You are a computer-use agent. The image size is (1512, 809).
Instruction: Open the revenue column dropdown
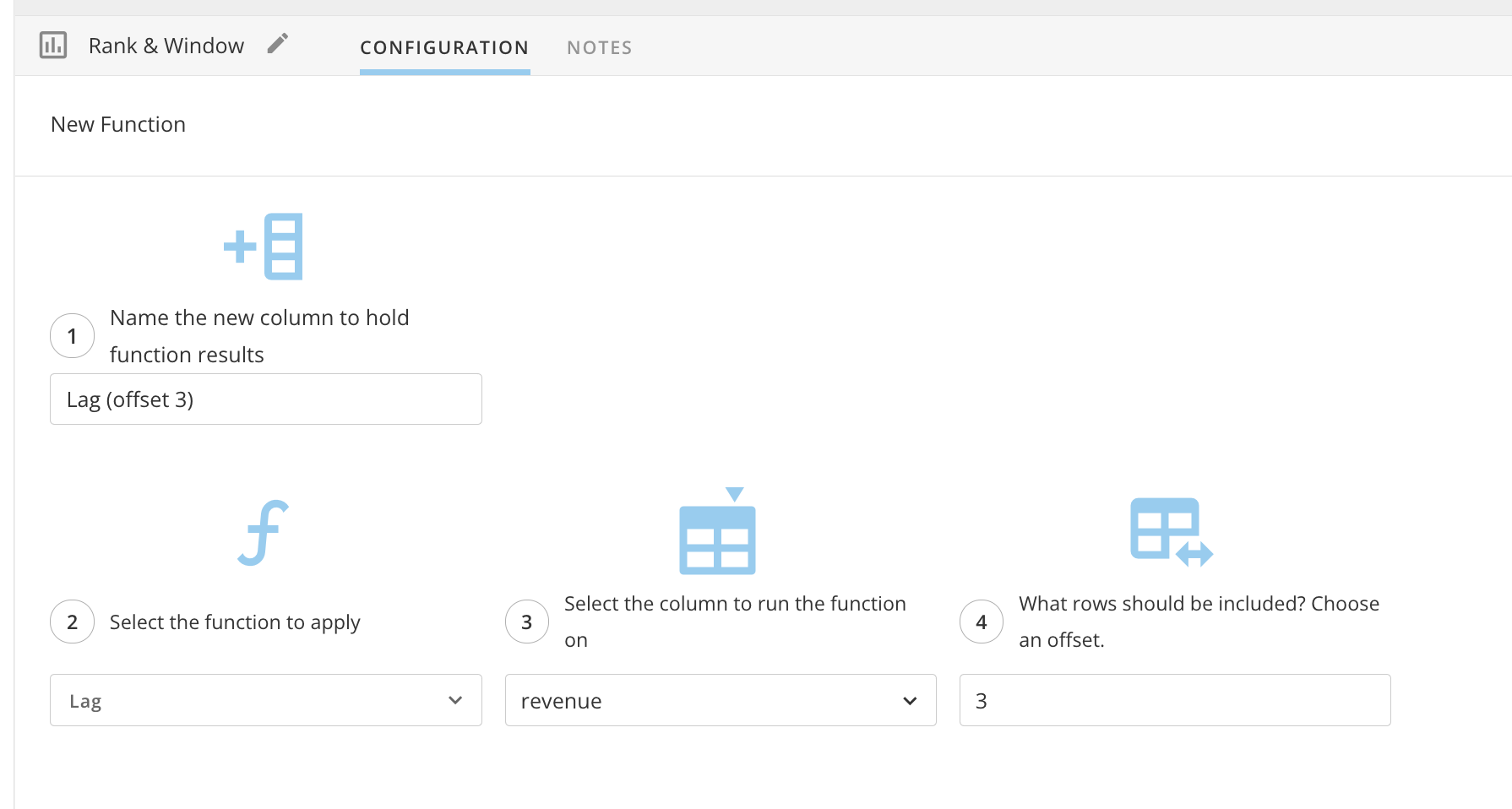pyautogui.click(x=720, y=700)
